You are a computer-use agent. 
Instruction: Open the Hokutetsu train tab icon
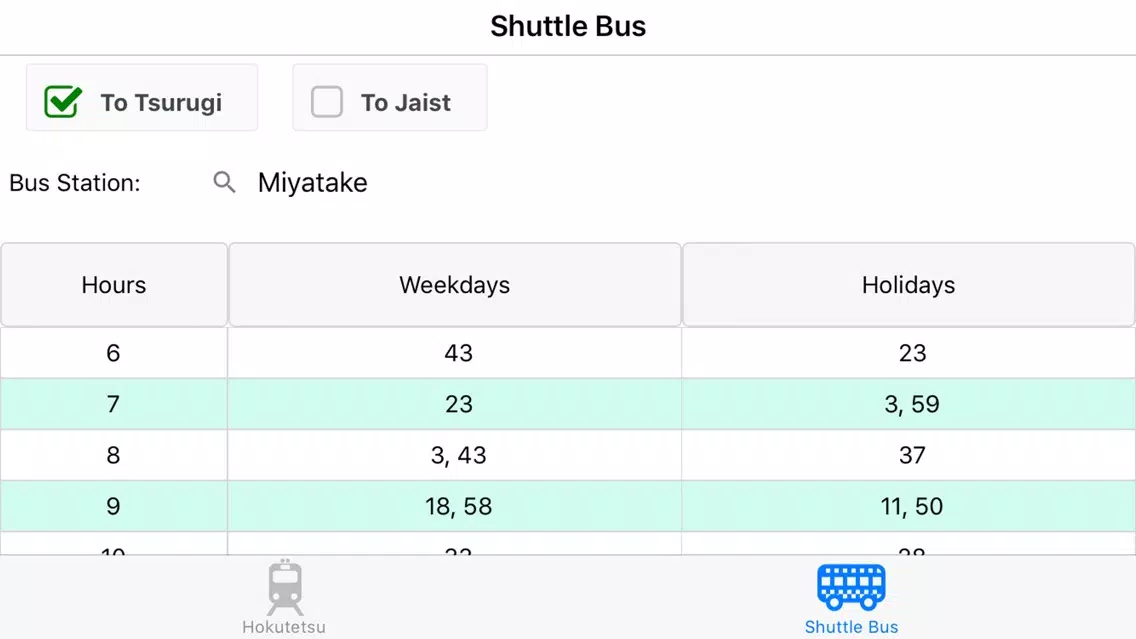coord(285,588)
